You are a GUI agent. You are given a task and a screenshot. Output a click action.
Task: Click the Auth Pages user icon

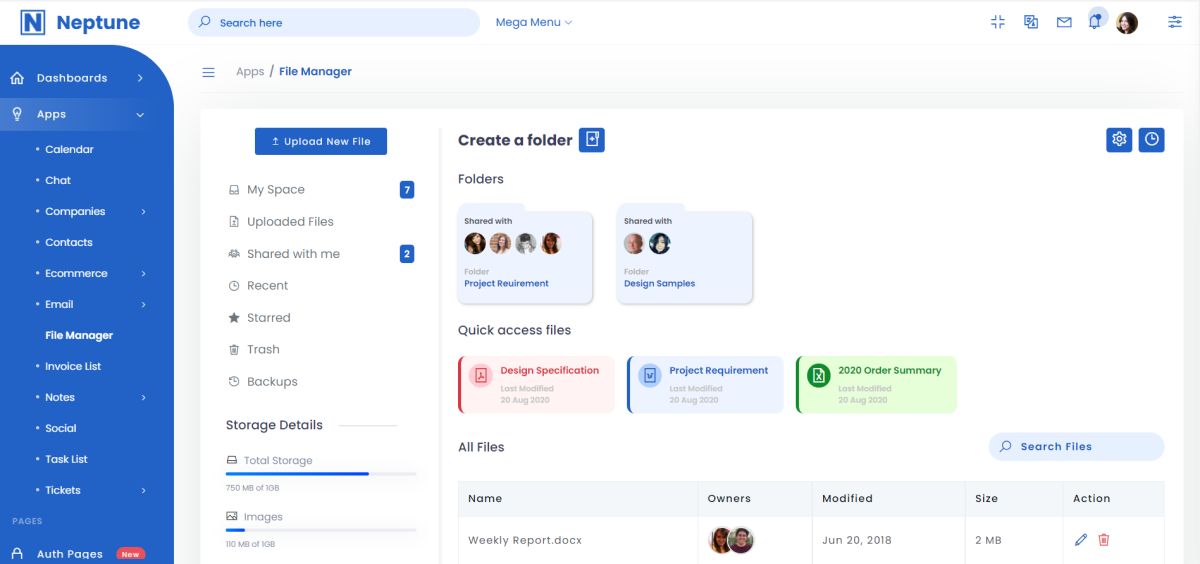pyautogui.click(x=17, y=553)
